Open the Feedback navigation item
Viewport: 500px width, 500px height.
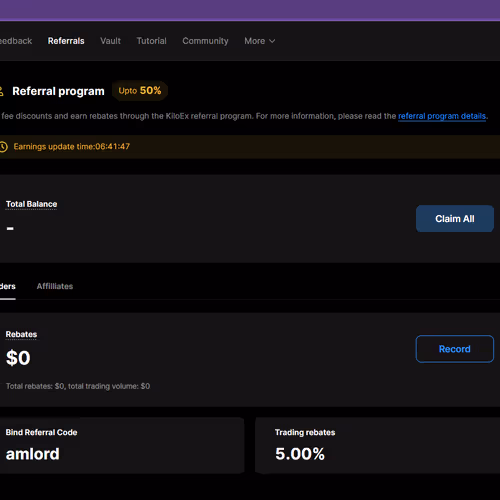point(16,41)
